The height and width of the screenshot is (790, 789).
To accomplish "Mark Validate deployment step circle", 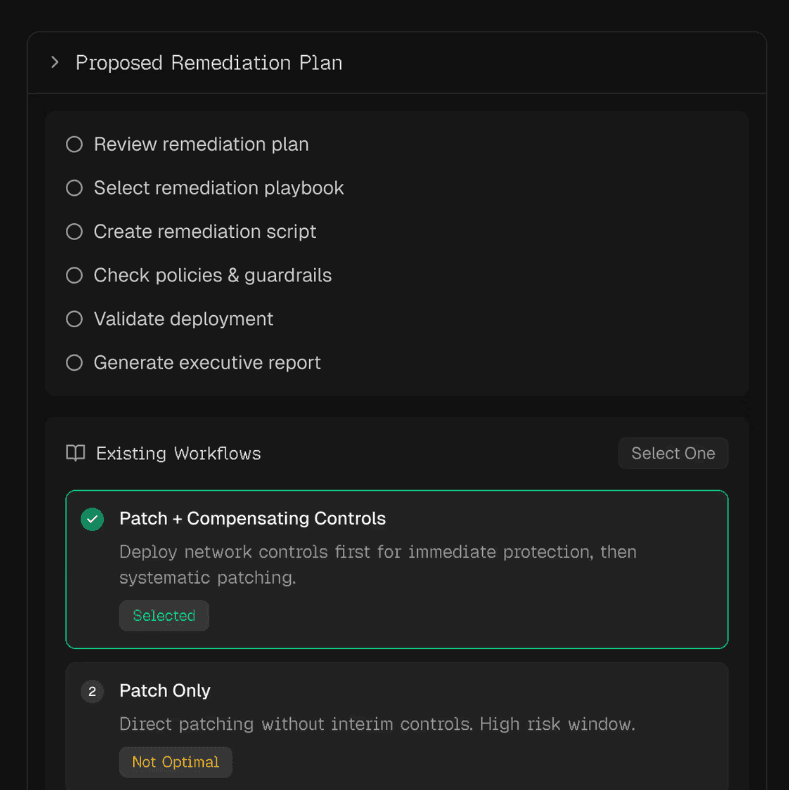I will point(74,319).
